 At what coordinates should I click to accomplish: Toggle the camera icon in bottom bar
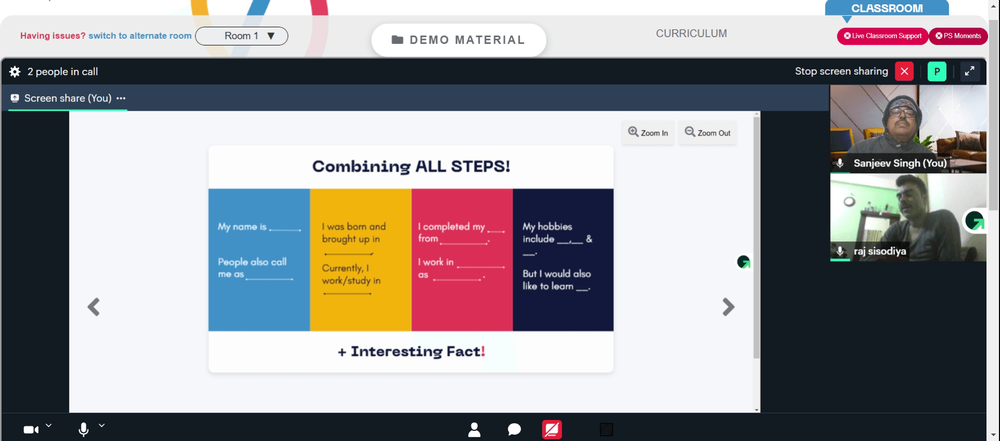31,430
